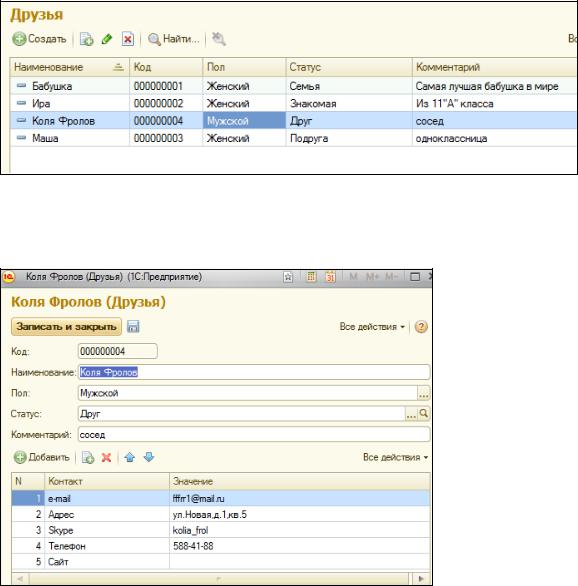
Task: Open the calendar icon in title bar
Action: click(x=330, y=277)
